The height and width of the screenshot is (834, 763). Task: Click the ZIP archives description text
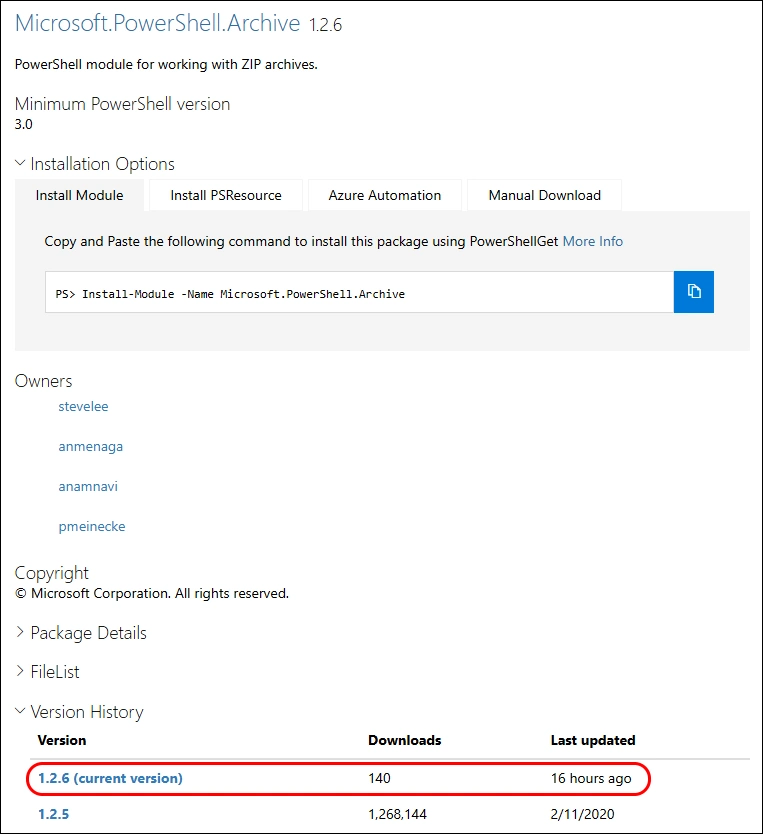(166, 64)
